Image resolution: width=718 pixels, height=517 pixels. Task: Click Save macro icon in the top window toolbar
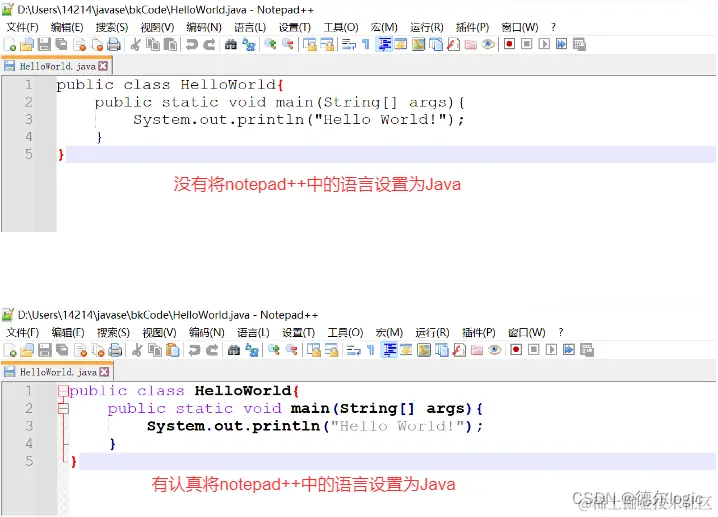[x=579, y=44]
